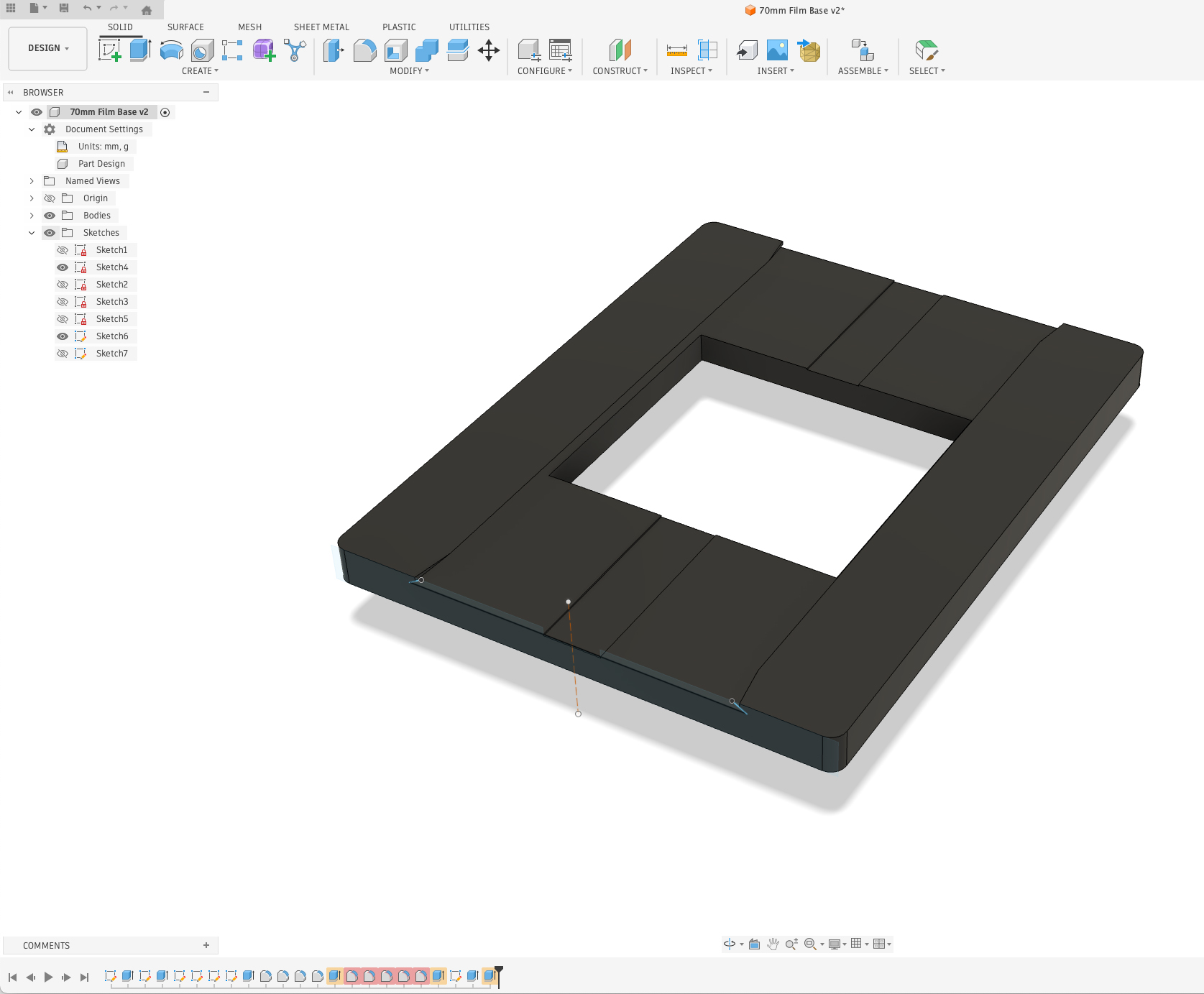This screenshot has width=1204, height=994.
Task: Choose the Fillet tool in Modify
Action: [x=364, y=50]
